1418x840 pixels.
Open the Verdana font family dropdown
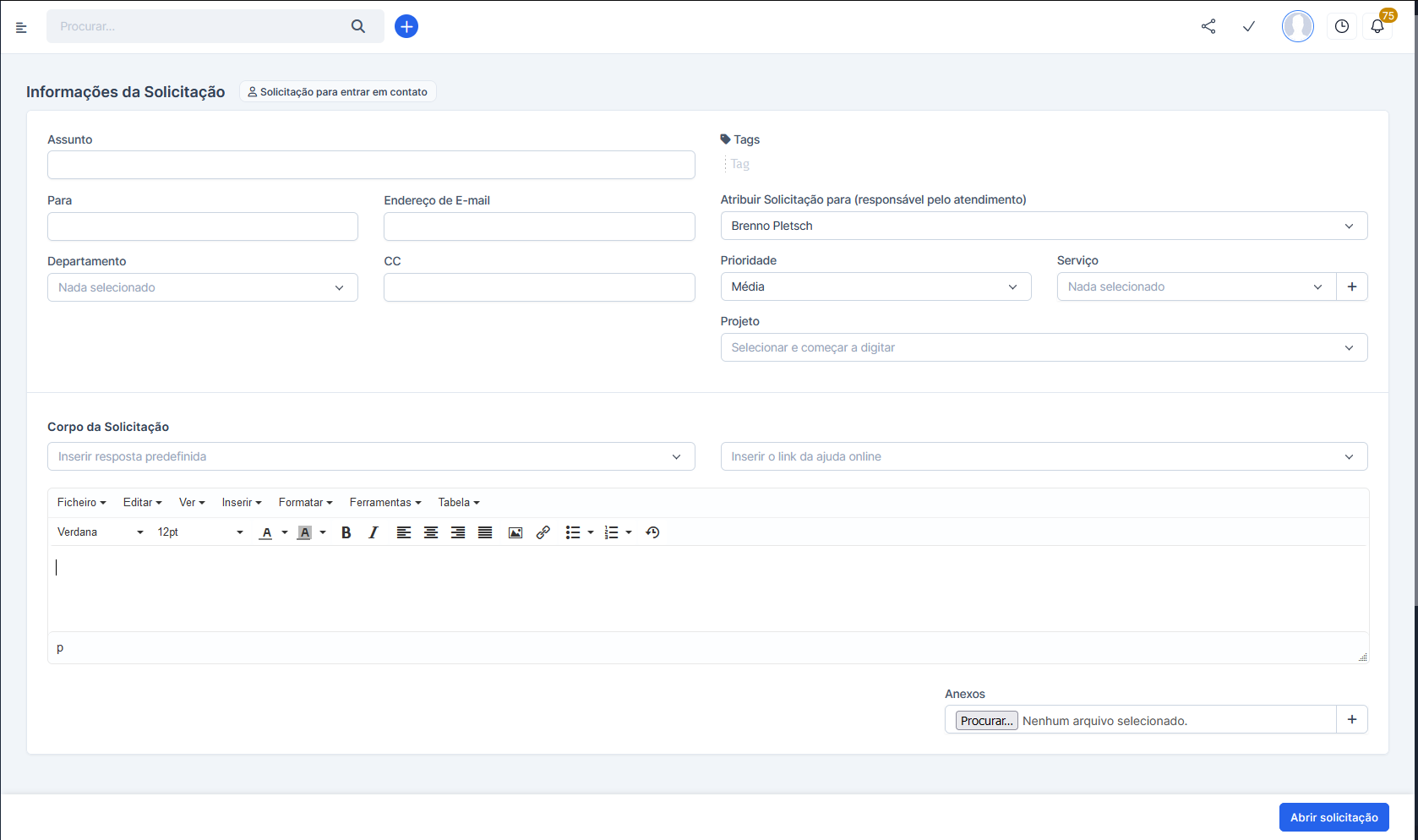pyautogui.click(x=100, y=532)
